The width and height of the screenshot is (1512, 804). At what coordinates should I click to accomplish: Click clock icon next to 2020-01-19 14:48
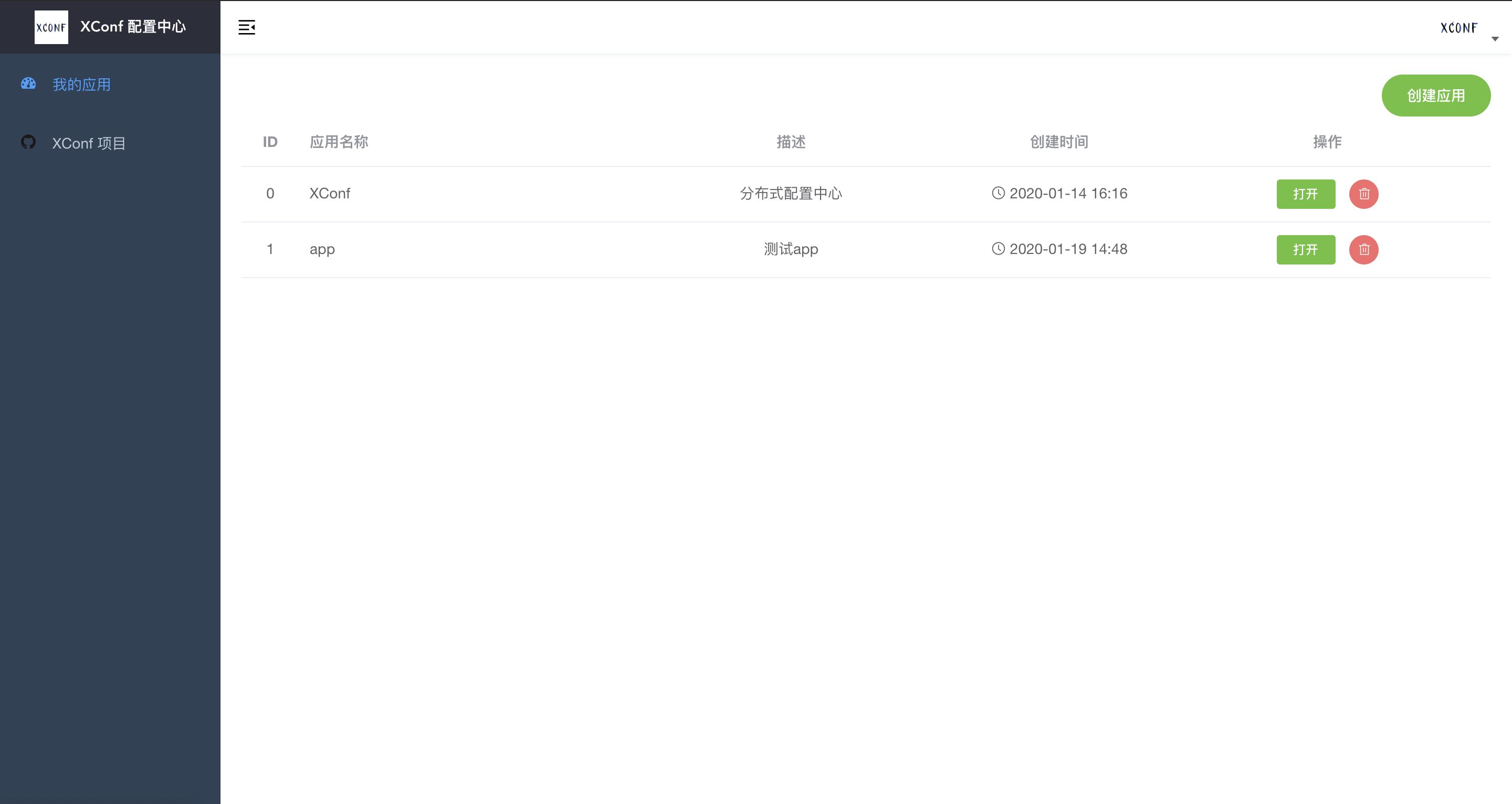point(998,249)
